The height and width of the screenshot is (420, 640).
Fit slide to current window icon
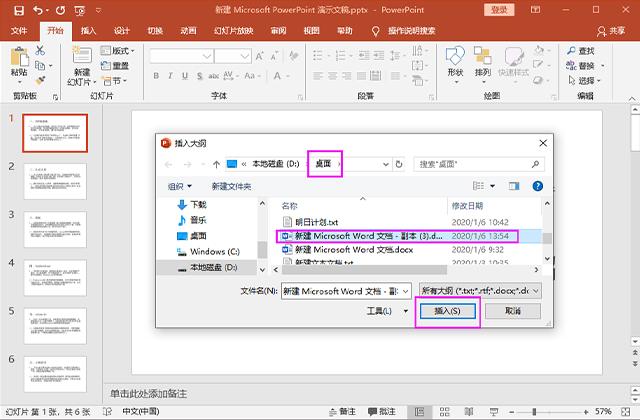tap(626, 411)
